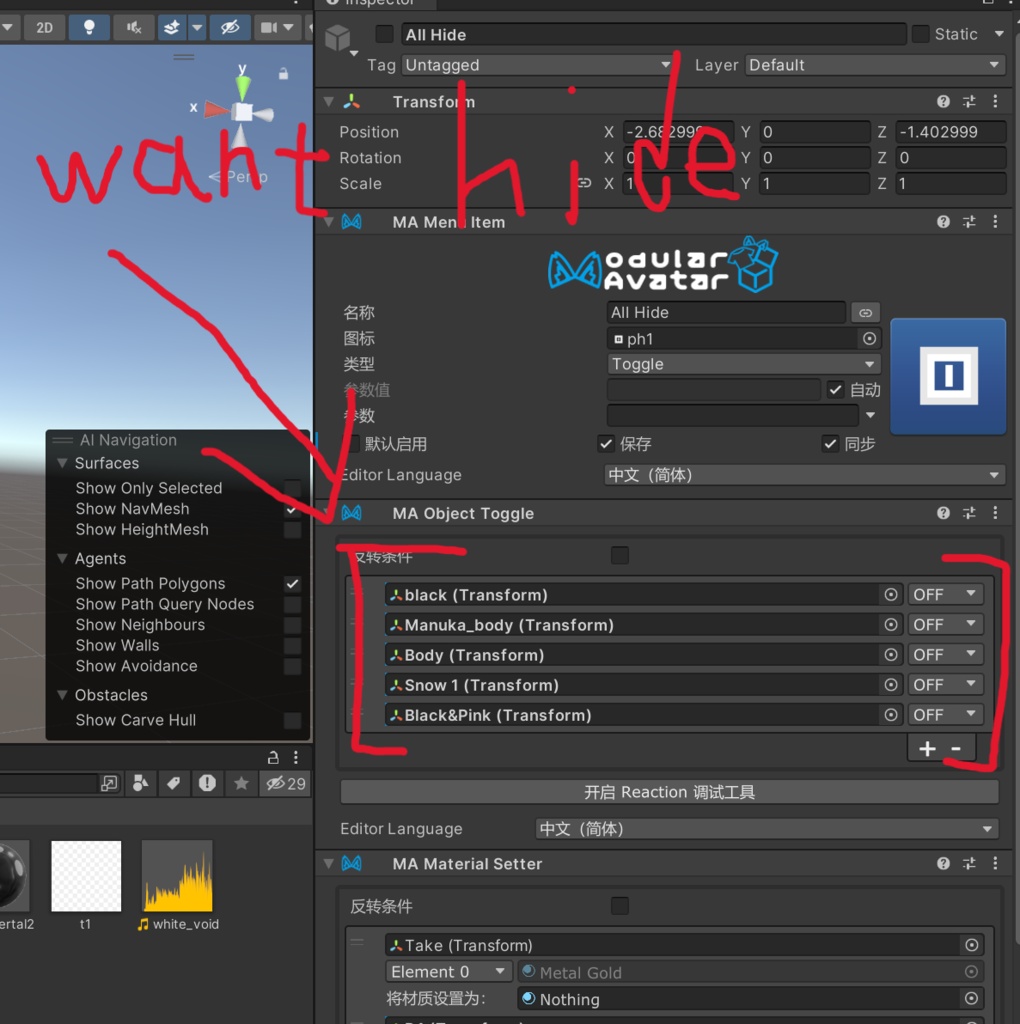1020x1024 pixels.
Task: Click object picker for black (Transform)
Action: click(x=891, y=595)
